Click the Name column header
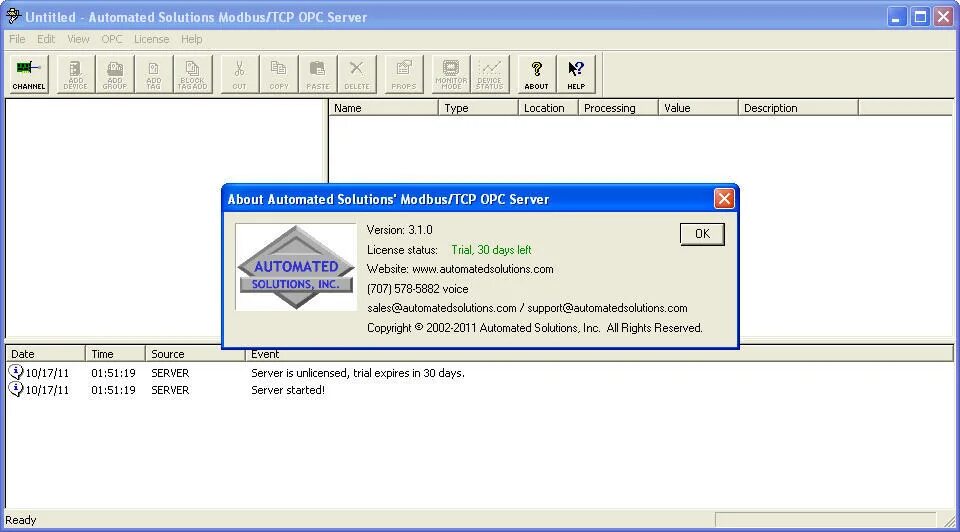The height and width of the screenshot is (532, 960). (383, 108)
